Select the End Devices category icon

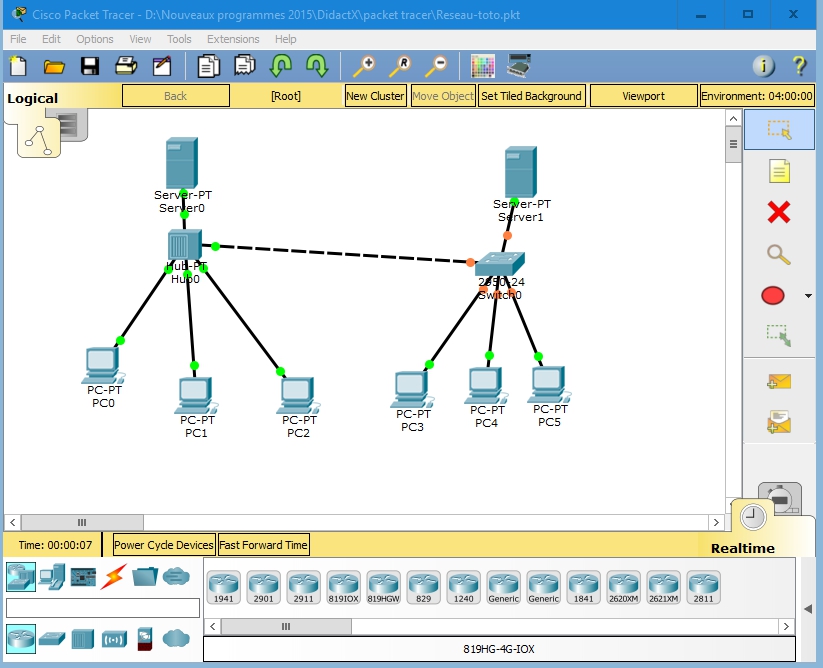pos(52,577)
